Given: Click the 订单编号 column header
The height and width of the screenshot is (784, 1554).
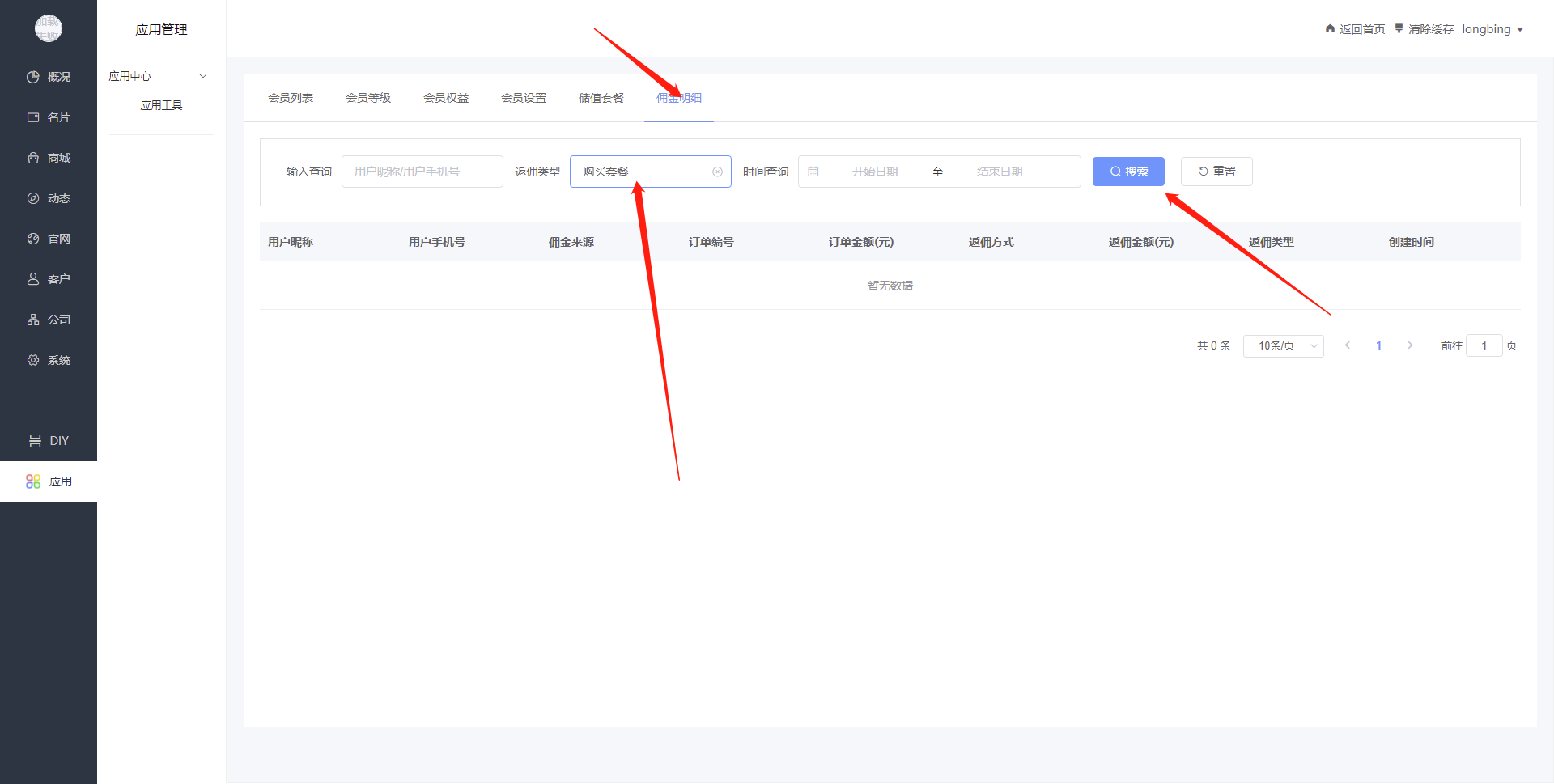Looking at the screenshot, I should point(711,242).
